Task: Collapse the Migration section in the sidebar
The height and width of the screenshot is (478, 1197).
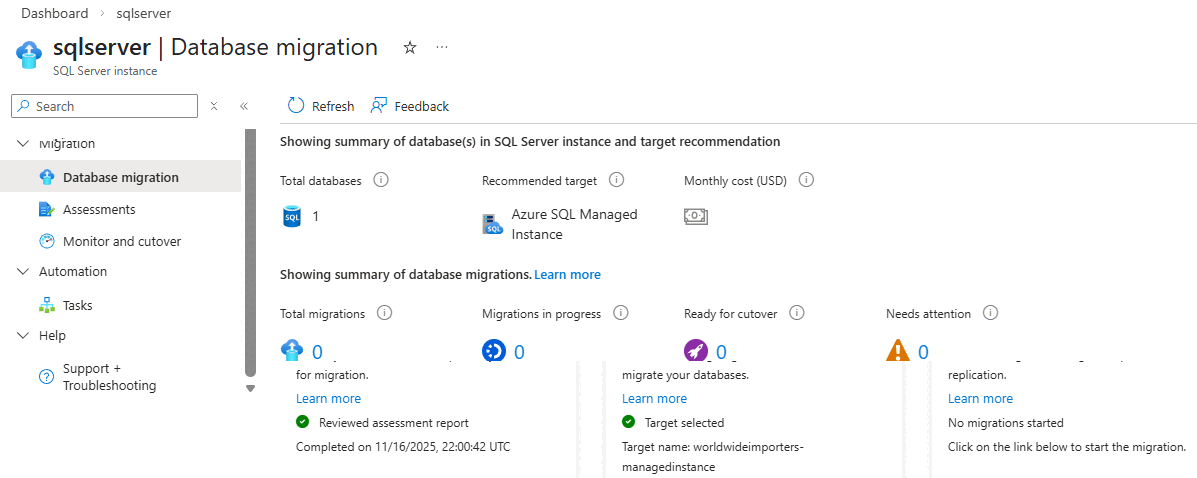Action: point(24,144)
